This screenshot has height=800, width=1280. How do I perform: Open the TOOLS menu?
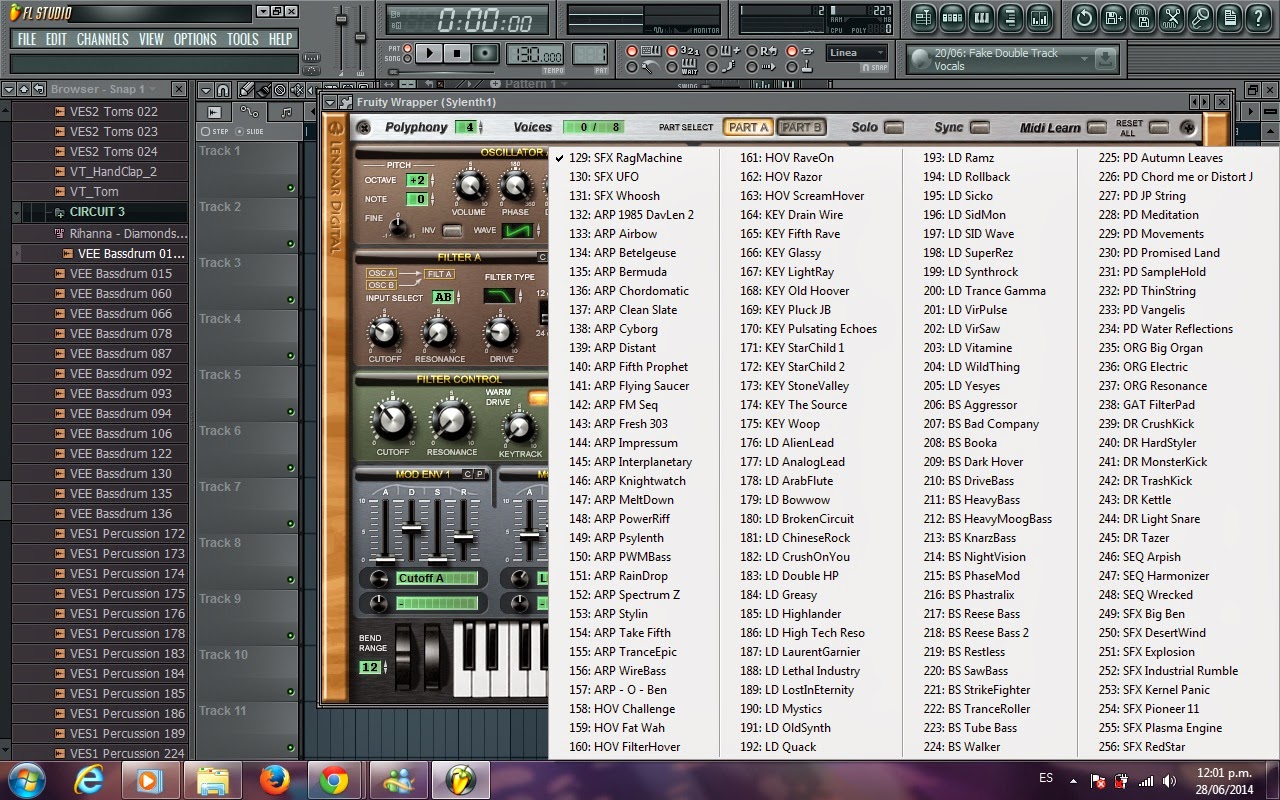tap(243, 39)
